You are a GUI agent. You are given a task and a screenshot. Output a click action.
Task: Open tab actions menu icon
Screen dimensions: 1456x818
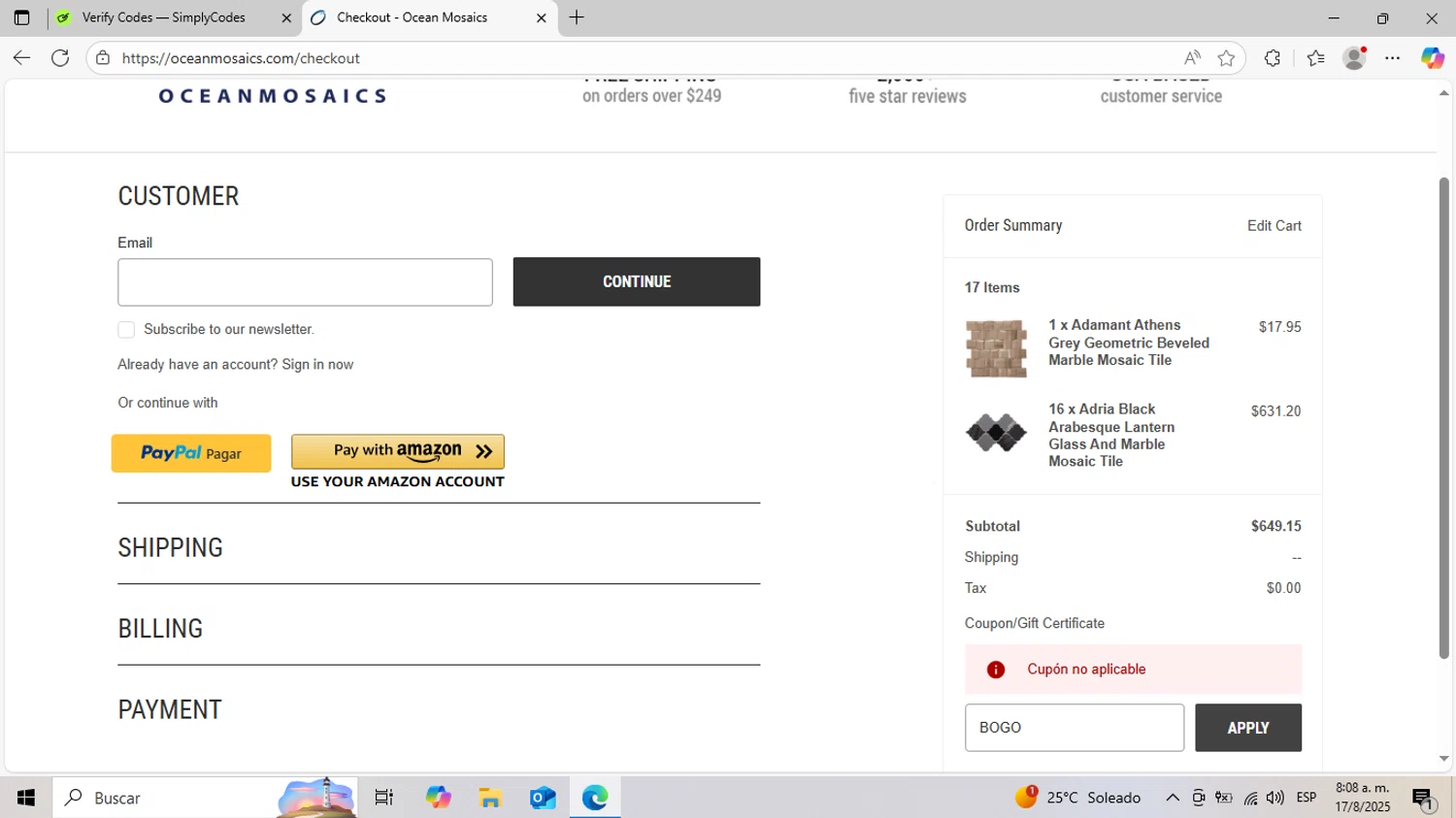pos(21,17)
